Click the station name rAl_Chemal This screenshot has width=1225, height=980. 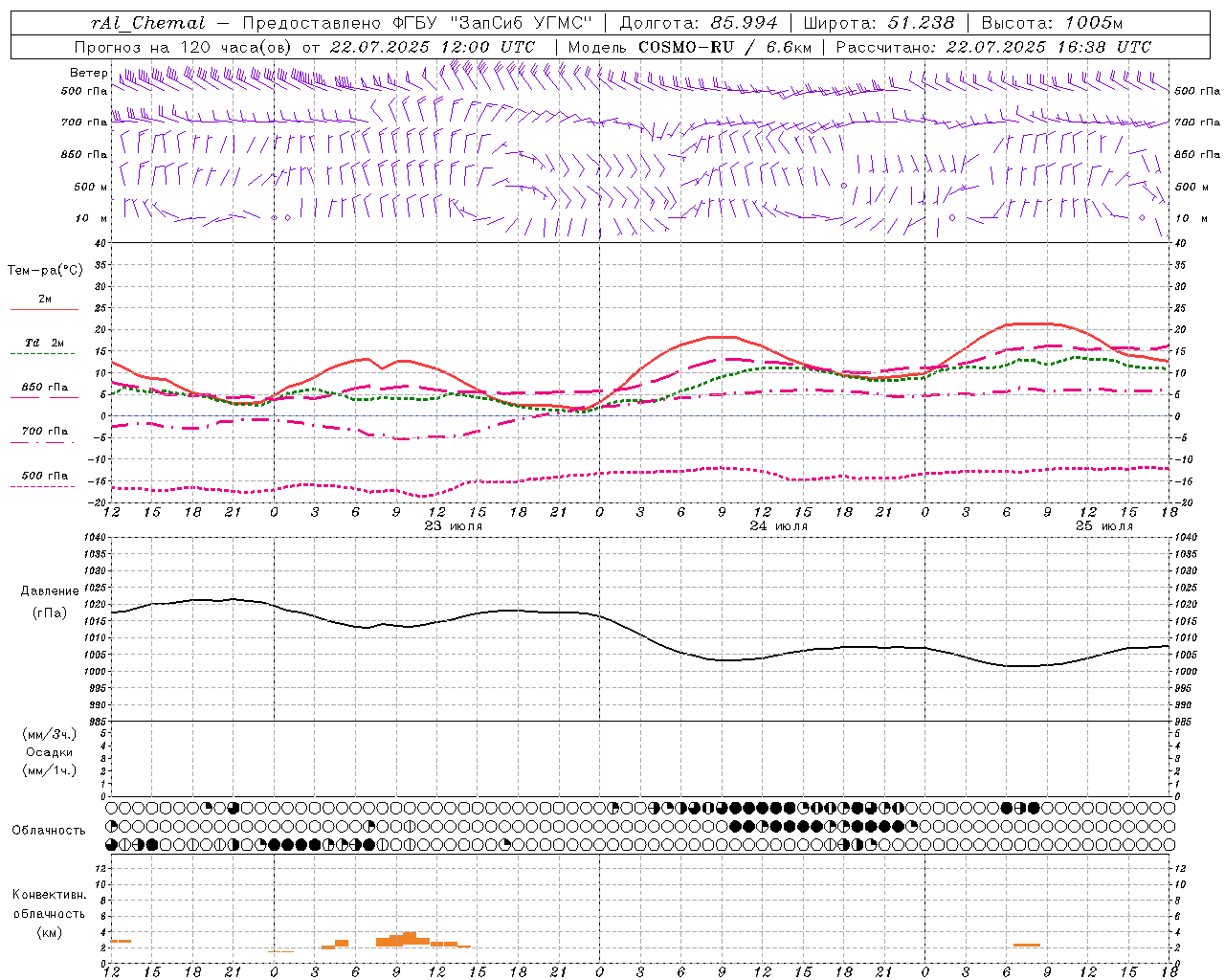147,23
